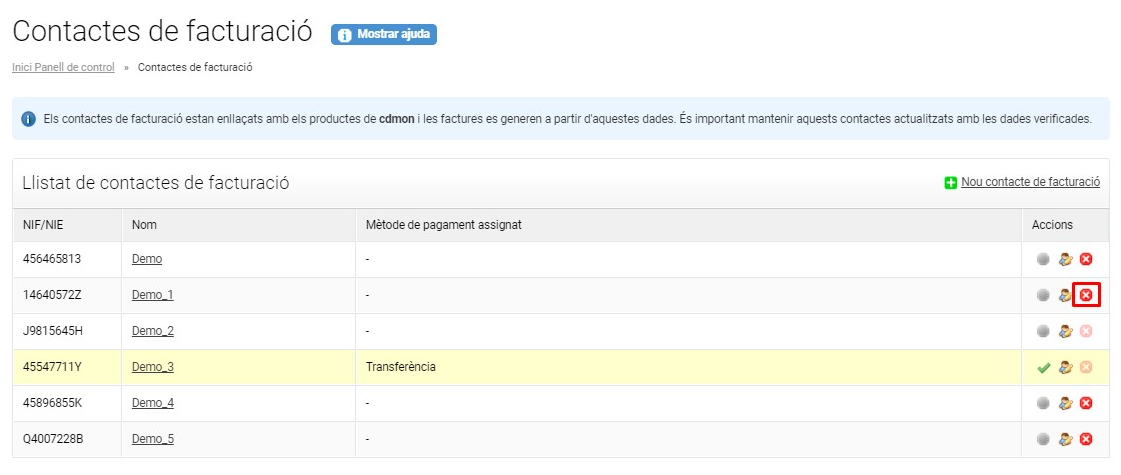The image size is (1121, 475).
Task: Set Demo as default via grey circle
Action: tap(1043, 259)
